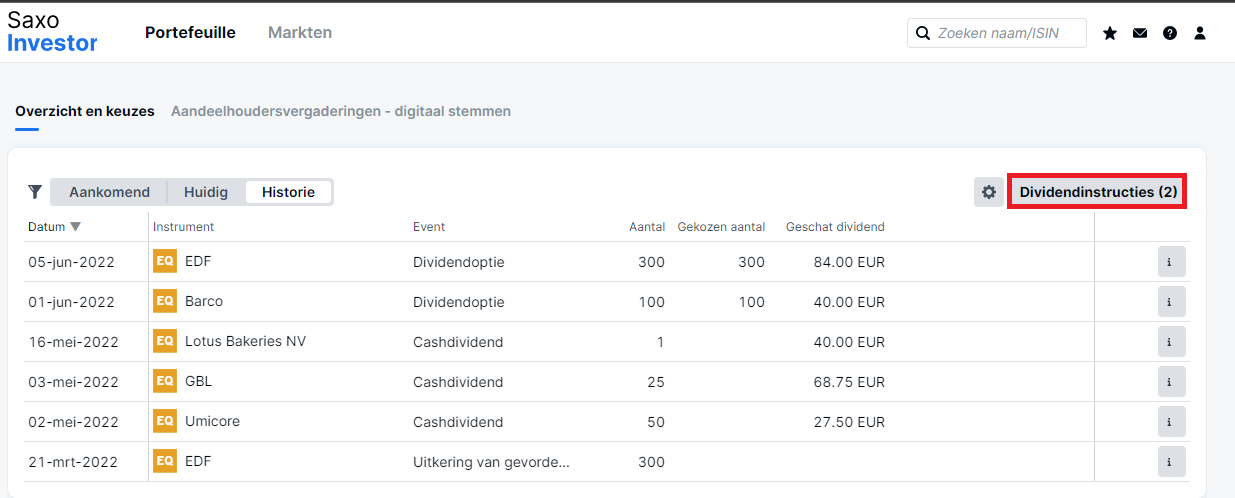Click Dividendoptie event in Barco row
The height and width of the screenshot is (498, 1235).
coord(459,302)
